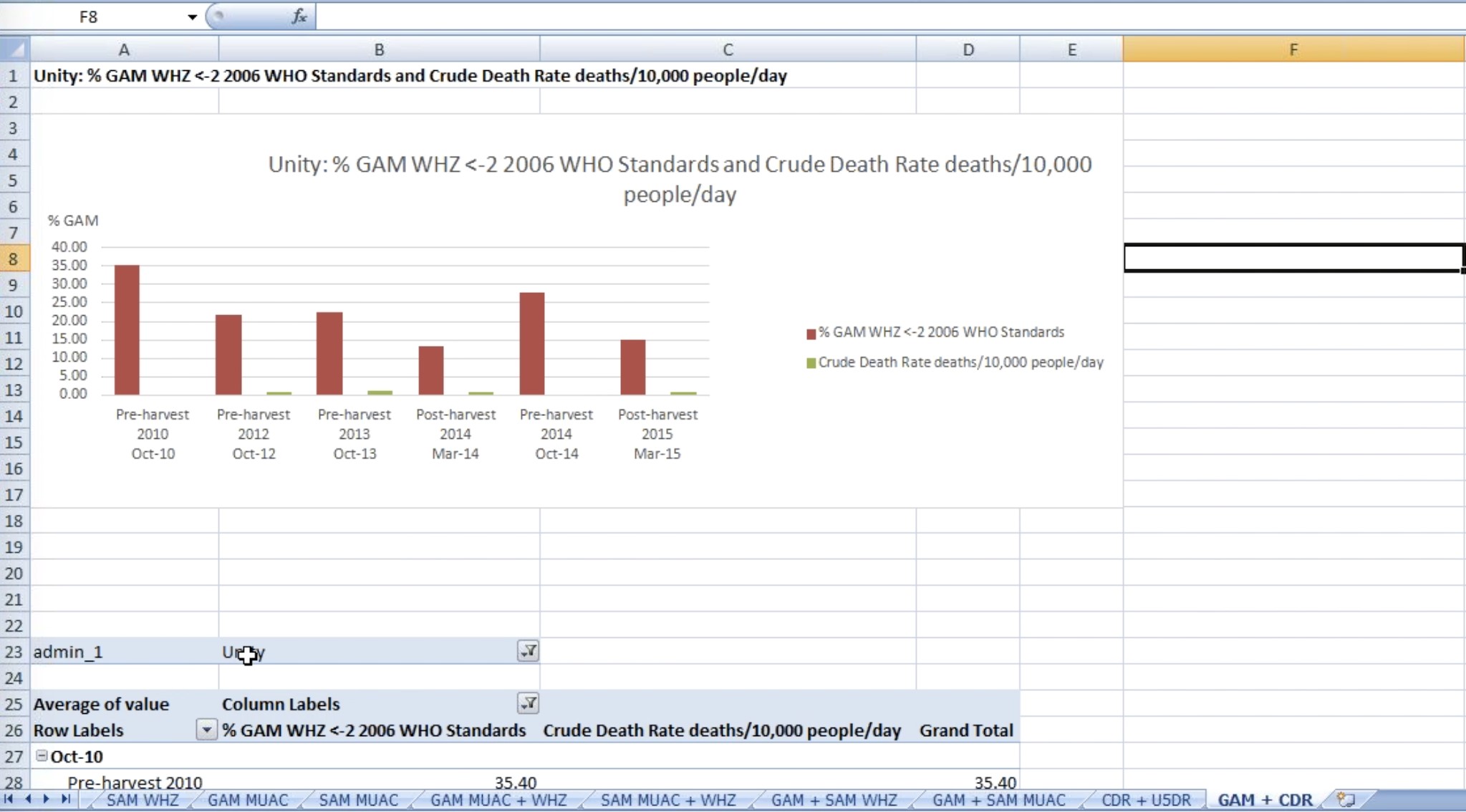Viewport: 1466px width, 812px height.
Task: Click the Select All corner button
Action: (15, 49)
